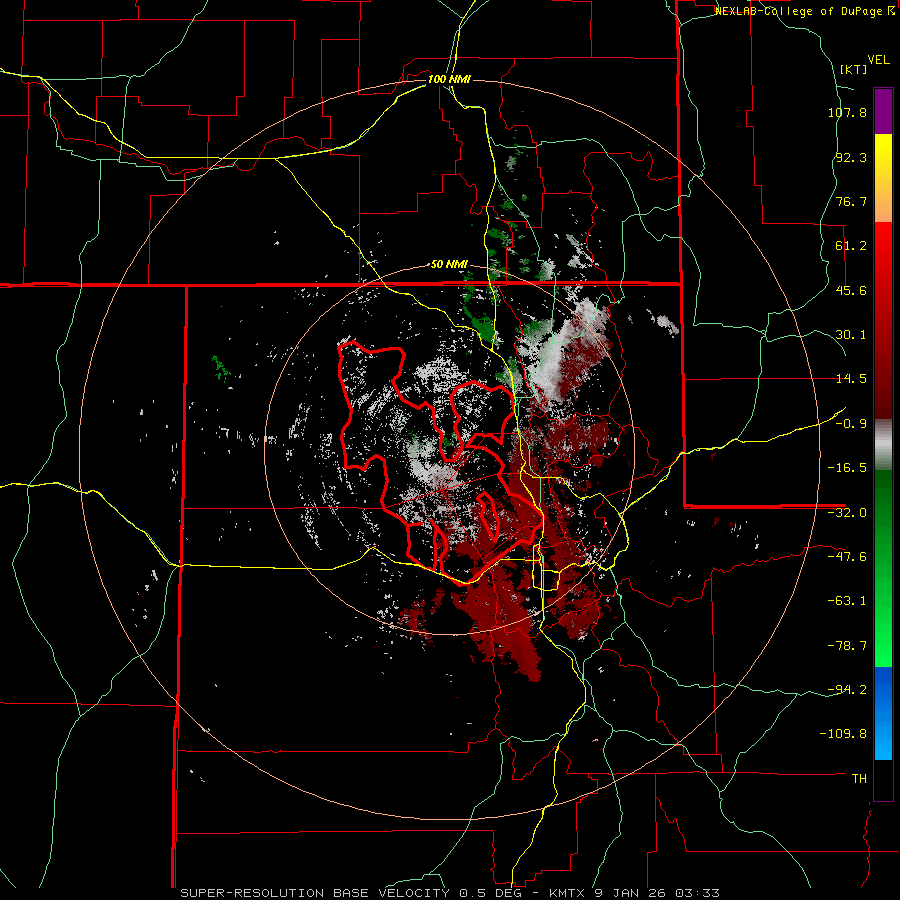Click the -109.8 legend value

[x=844, y=734]
